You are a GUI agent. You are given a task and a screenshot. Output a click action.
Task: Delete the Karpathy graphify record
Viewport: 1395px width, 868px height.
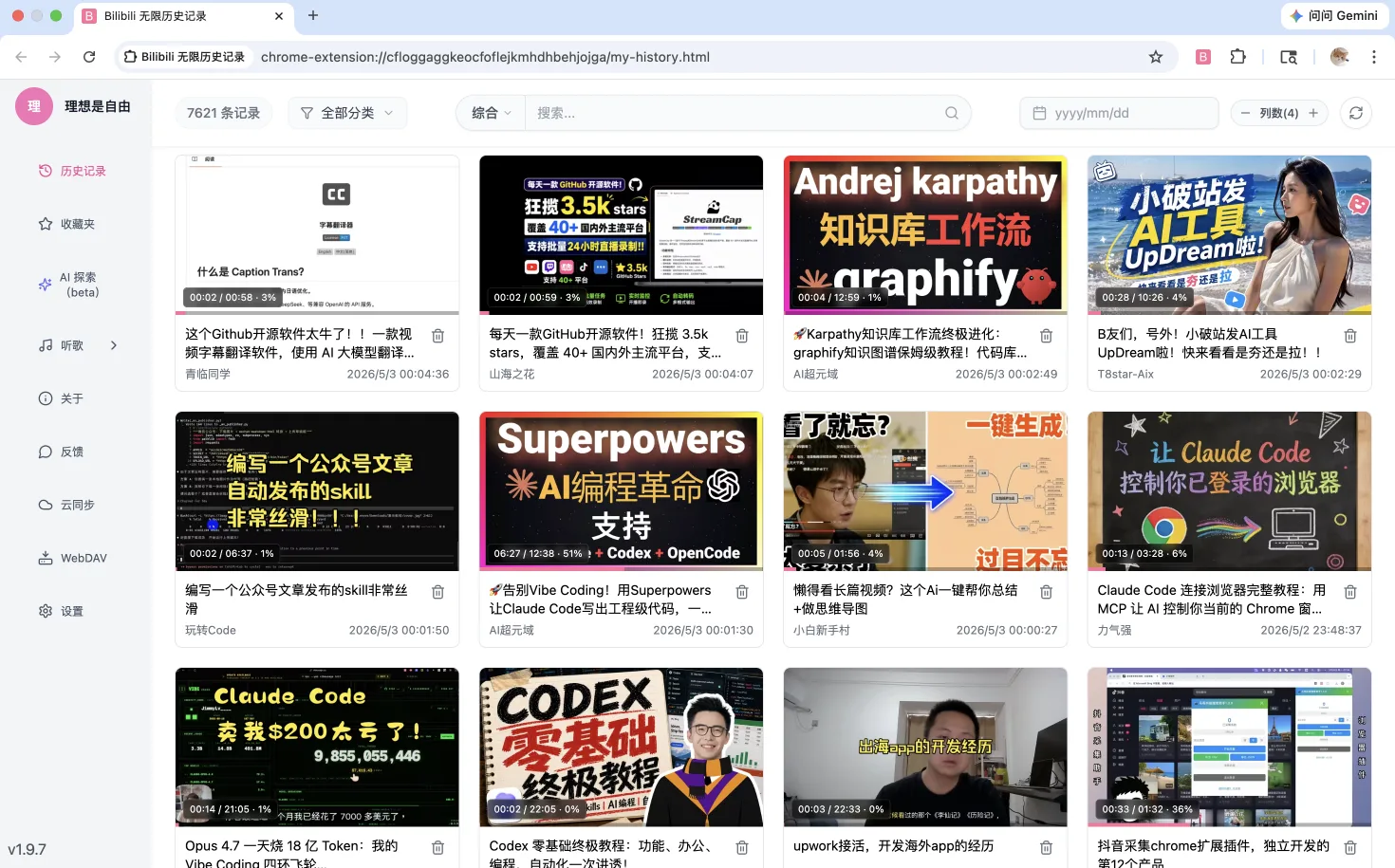coord(1046,336)
